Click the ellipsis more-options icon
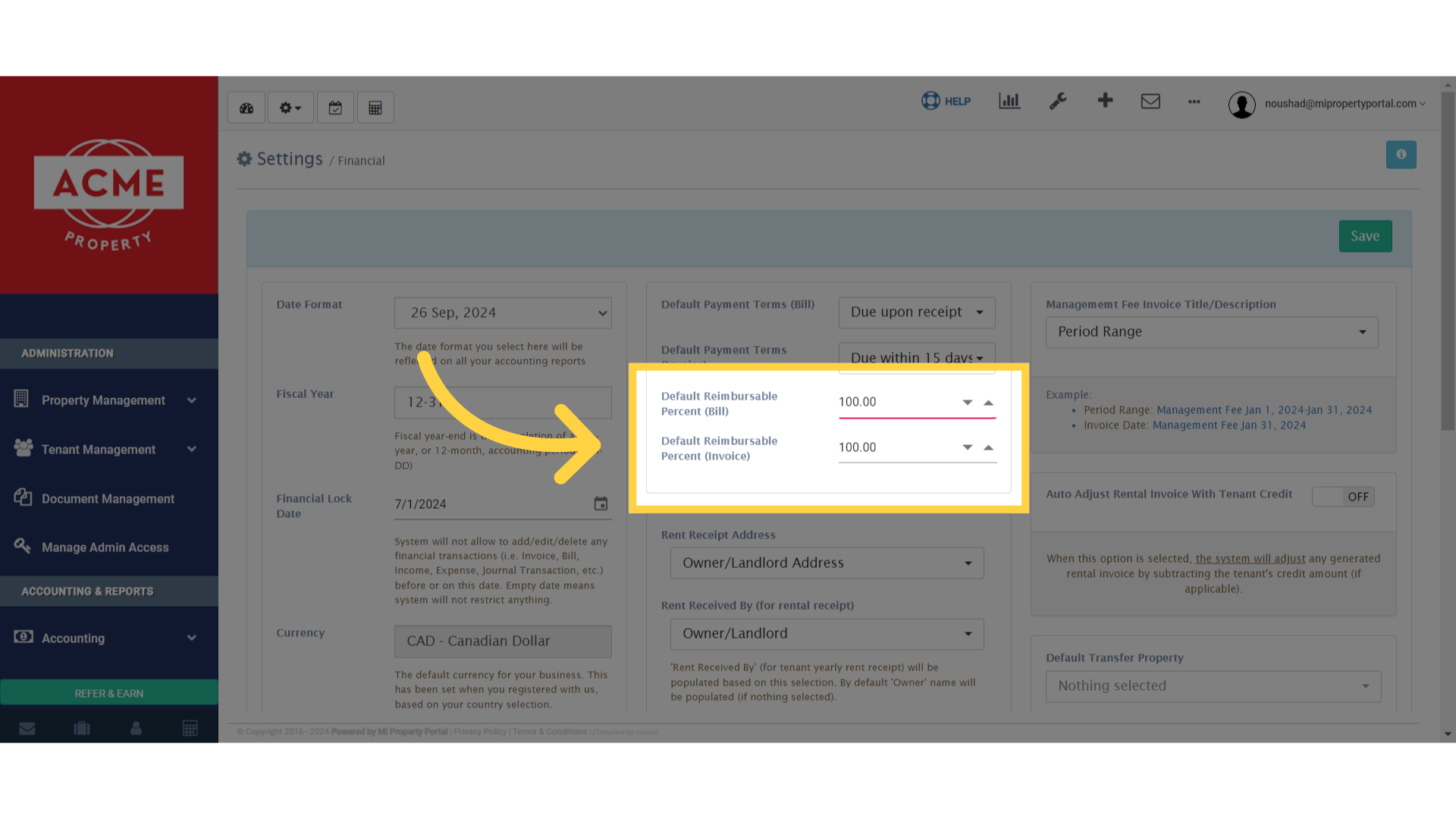Viewport: 1456px width, 819px height. tap(1194, 102)
